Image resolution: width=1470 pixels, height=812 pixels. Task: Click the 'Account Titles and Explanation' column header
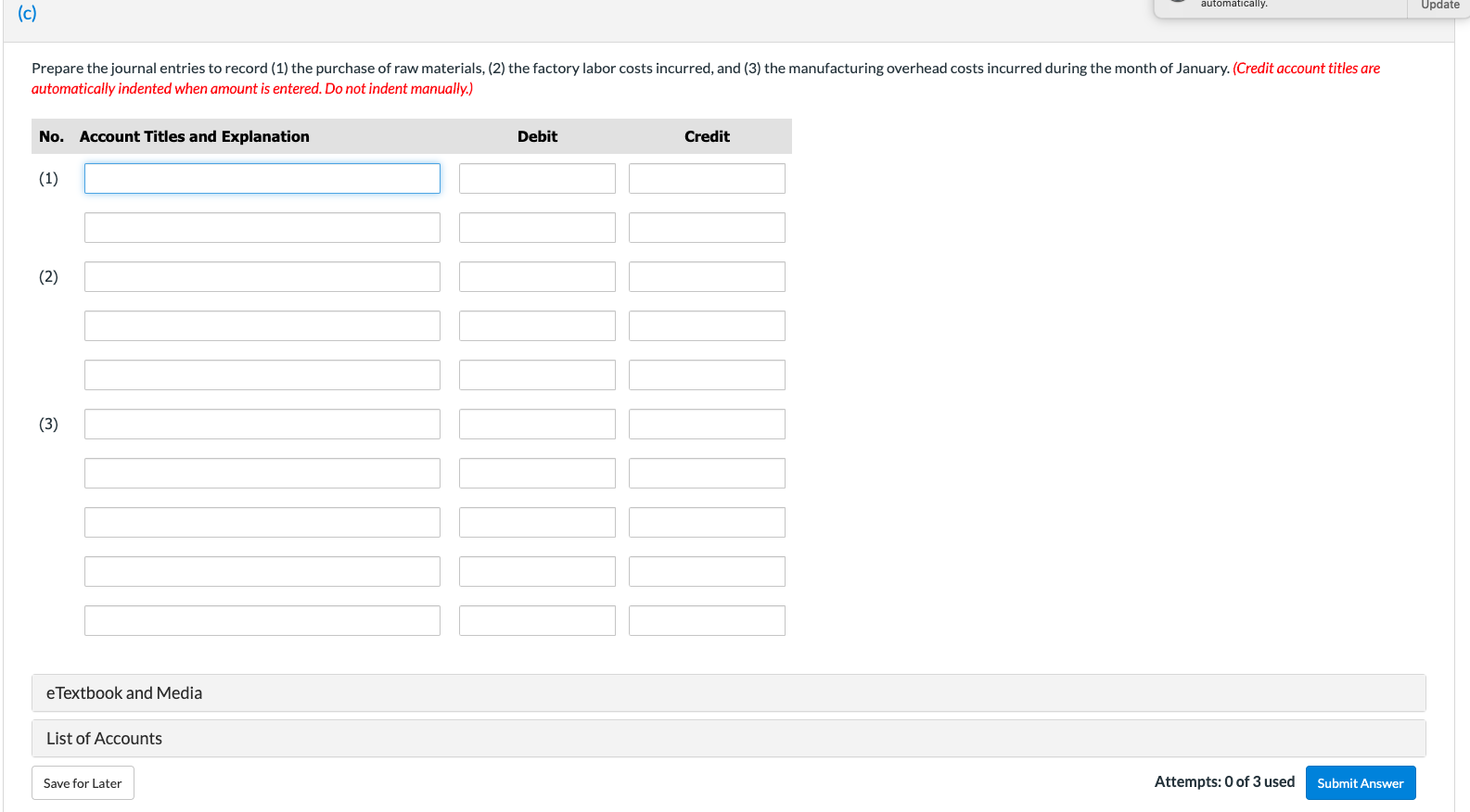(195, 136)
